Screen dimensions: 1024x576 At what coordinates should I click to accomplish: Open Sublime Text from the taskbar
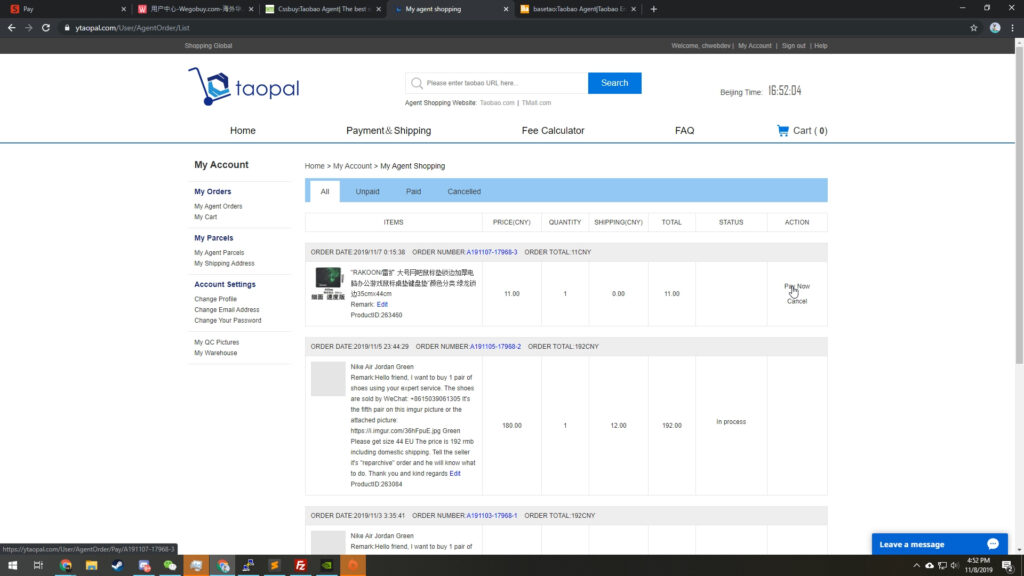(274, 566)
